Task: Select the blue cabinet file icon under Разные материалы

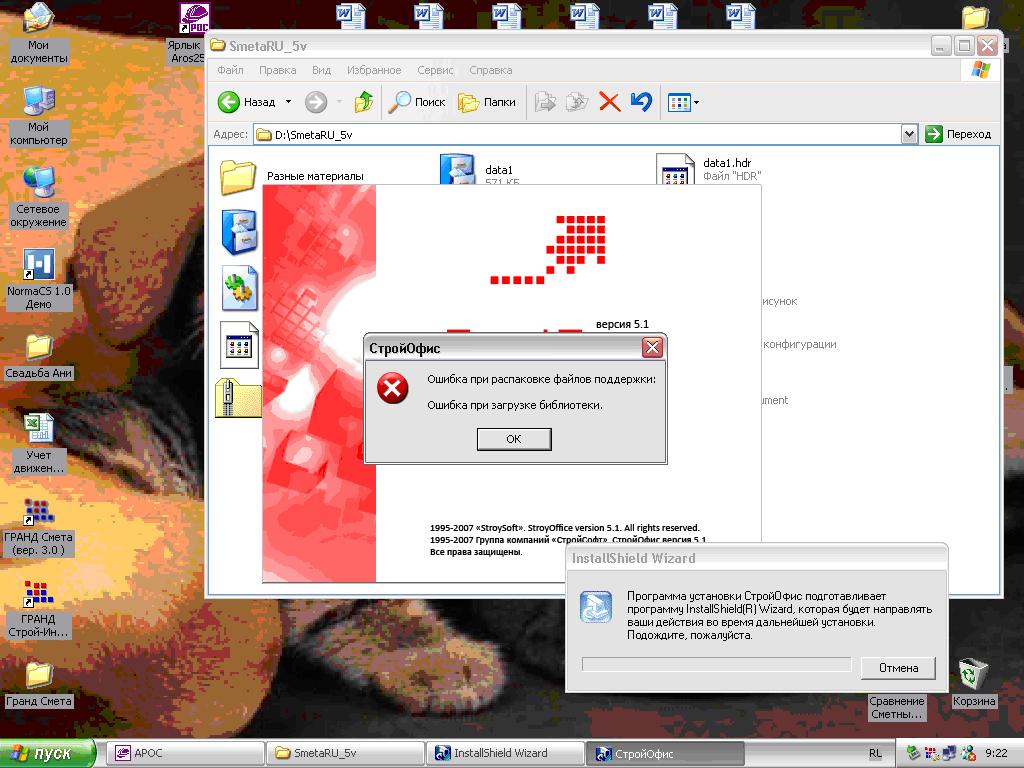Action: pyautogui.click(x=239, y=231)
